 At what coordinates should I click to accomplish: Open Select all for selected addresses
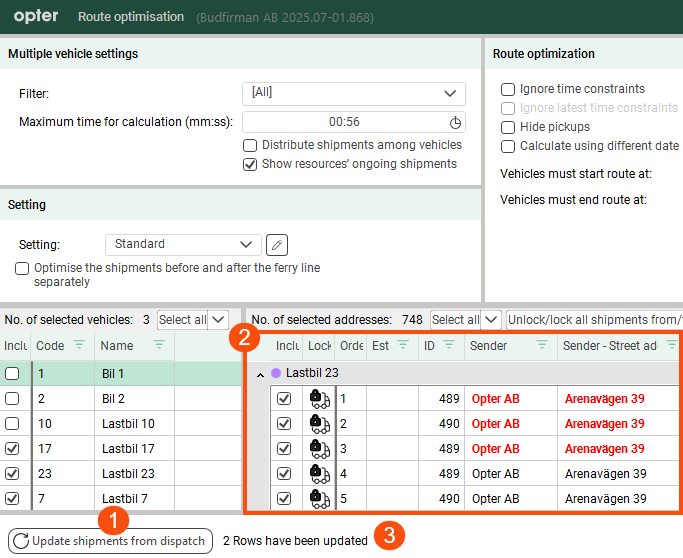(465, 320)
